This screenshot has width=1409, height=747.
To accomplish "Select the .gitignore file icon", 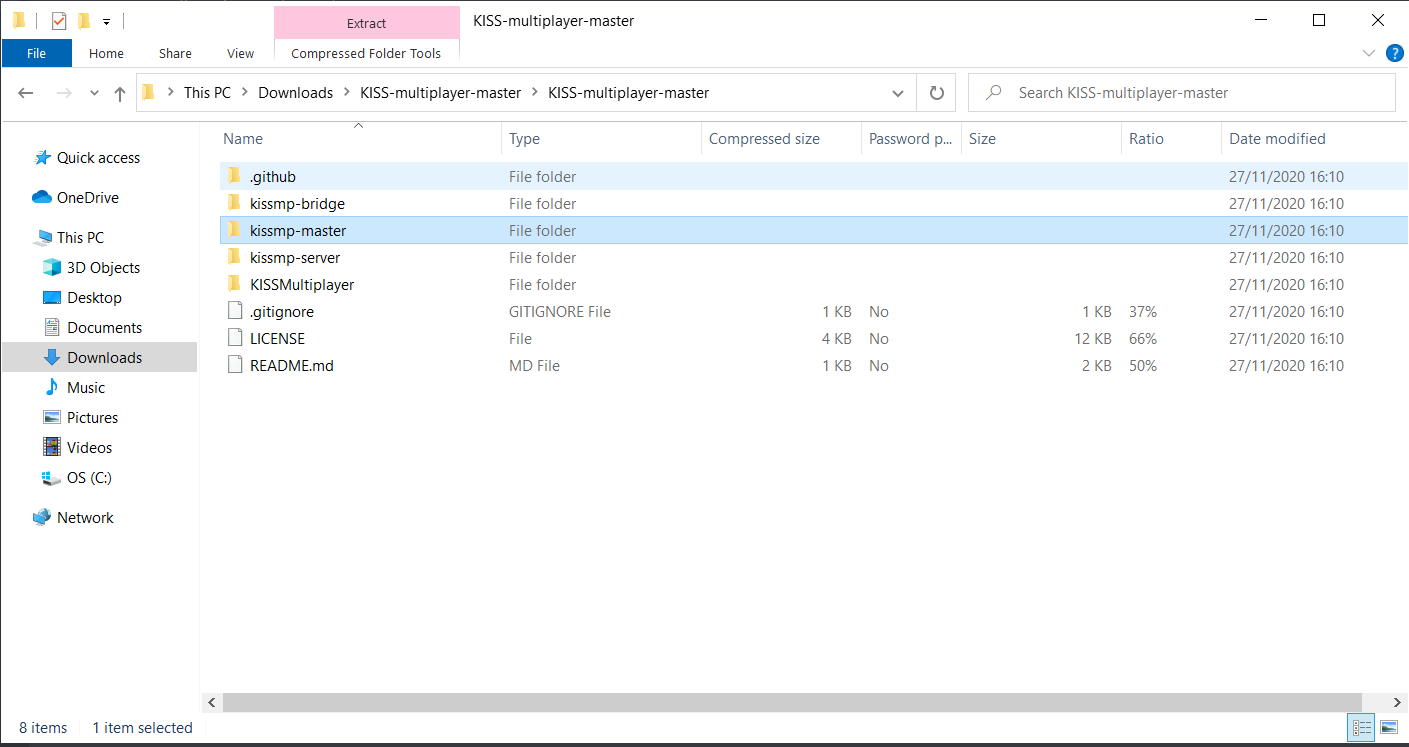I will point(235,311).
